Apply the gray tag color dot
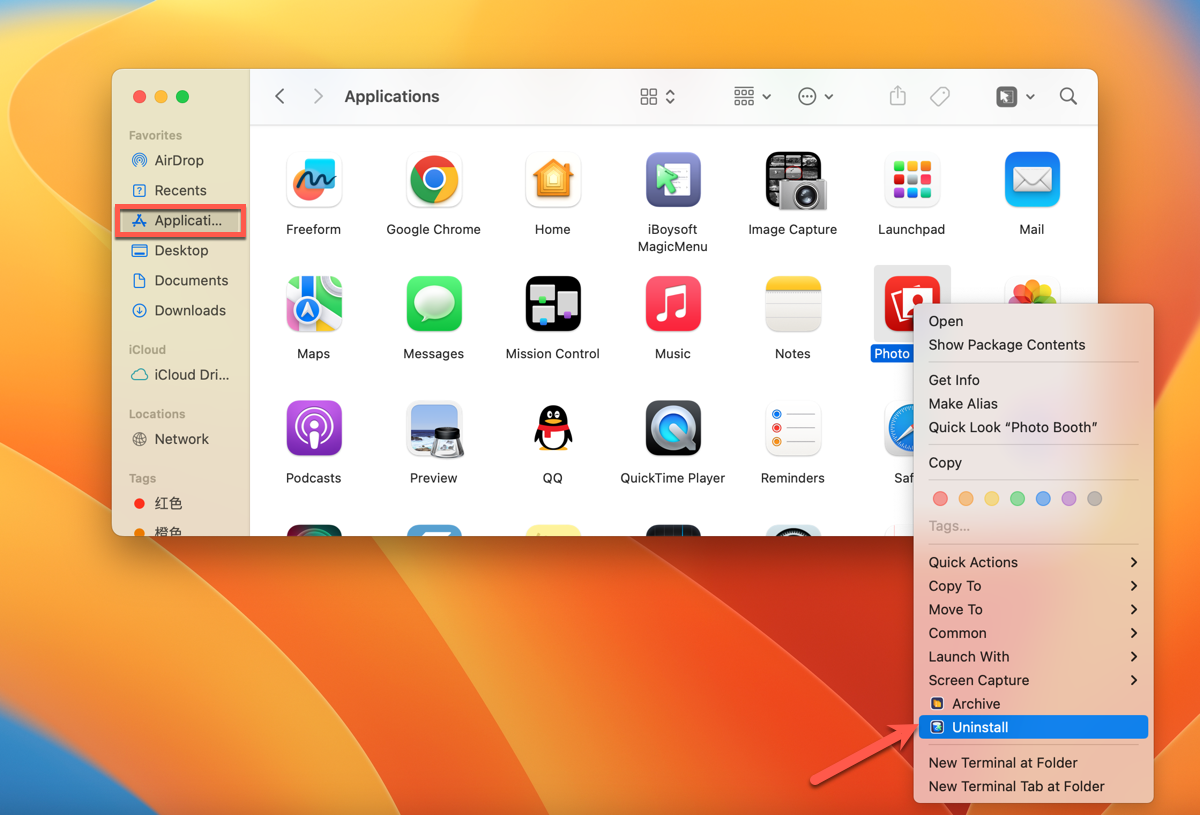This screenshot has height=815, width=1200. pyautogui.click(x=1095, y=498)
